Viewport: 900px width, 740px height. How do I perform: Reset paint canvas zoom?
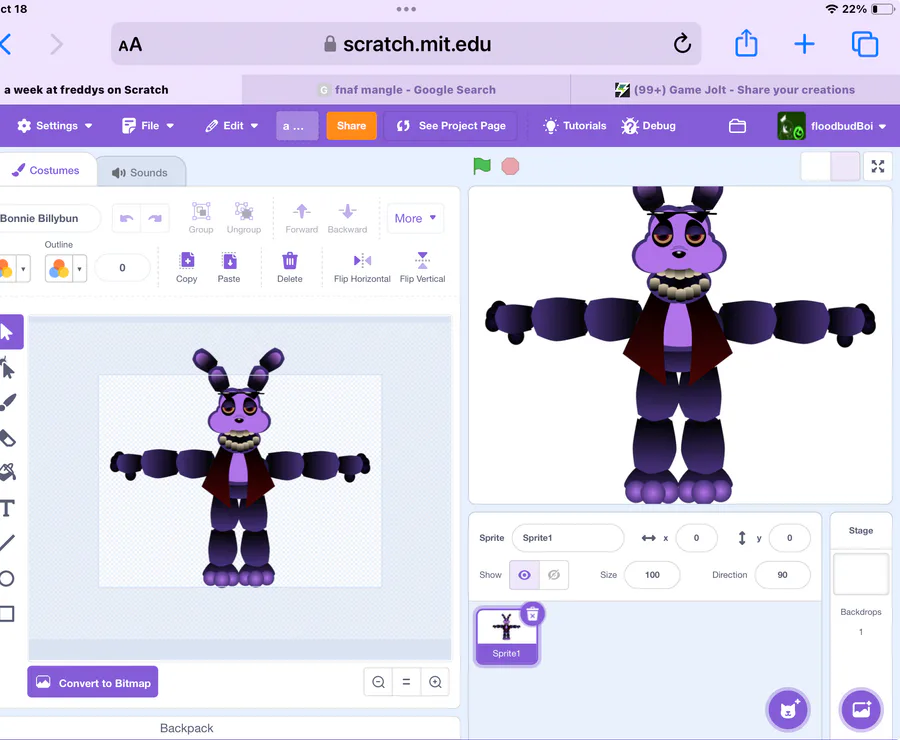(406, 682)
